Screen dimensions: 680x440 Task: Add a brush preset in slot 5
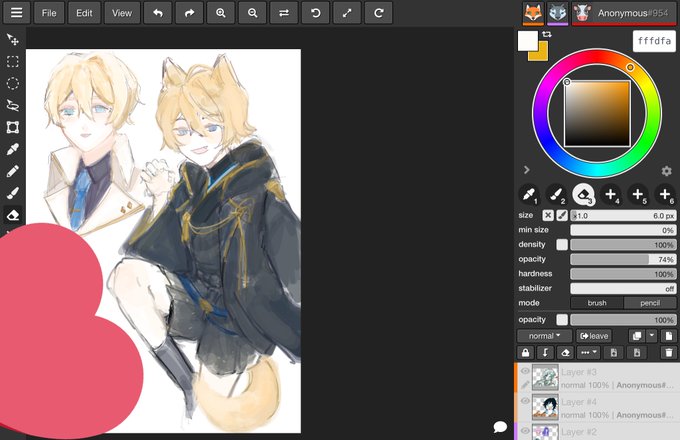[638, 195]
